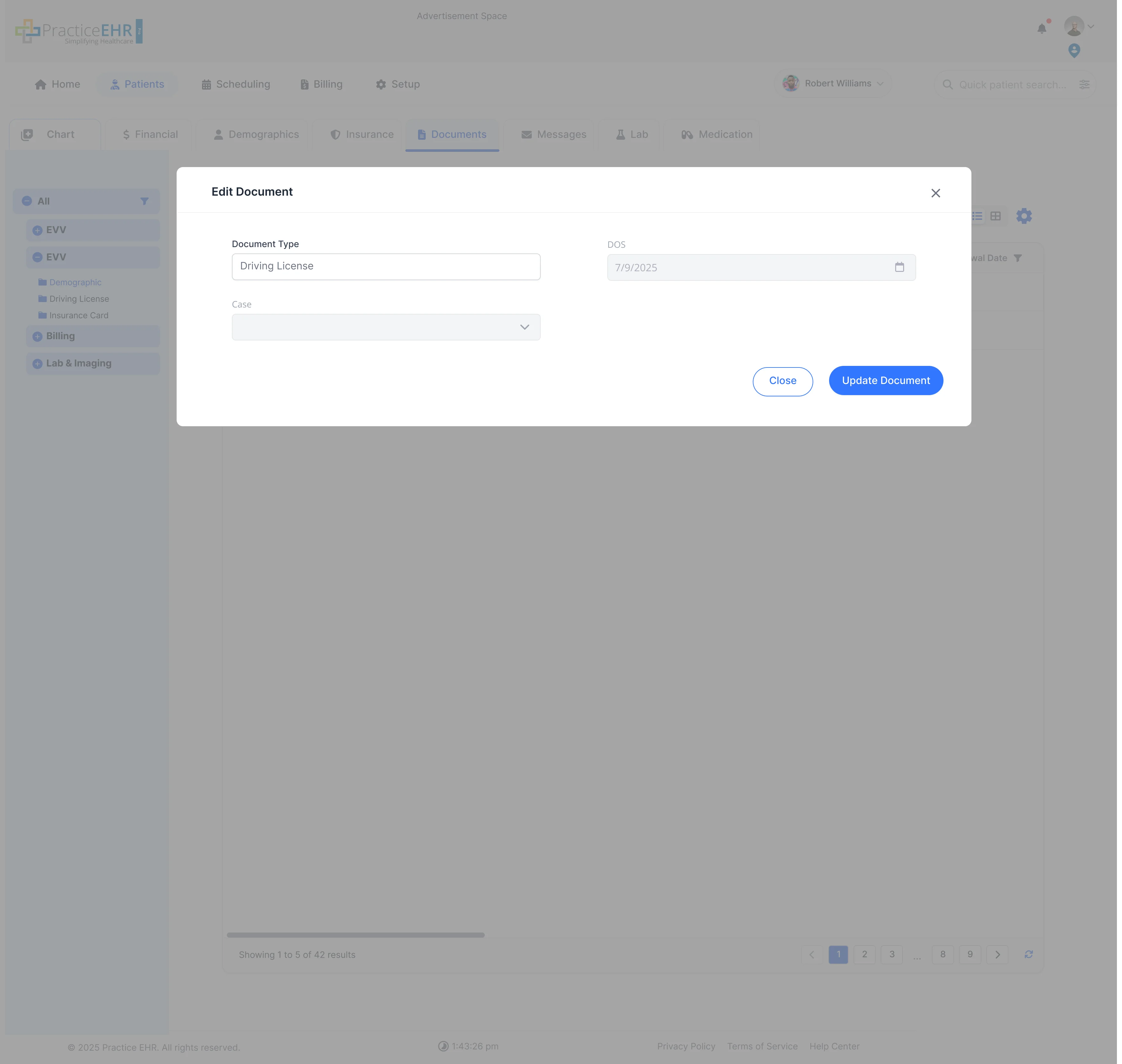Close the Edit Document dialog with X
1122x1064 pixels.
click(936, 193)
